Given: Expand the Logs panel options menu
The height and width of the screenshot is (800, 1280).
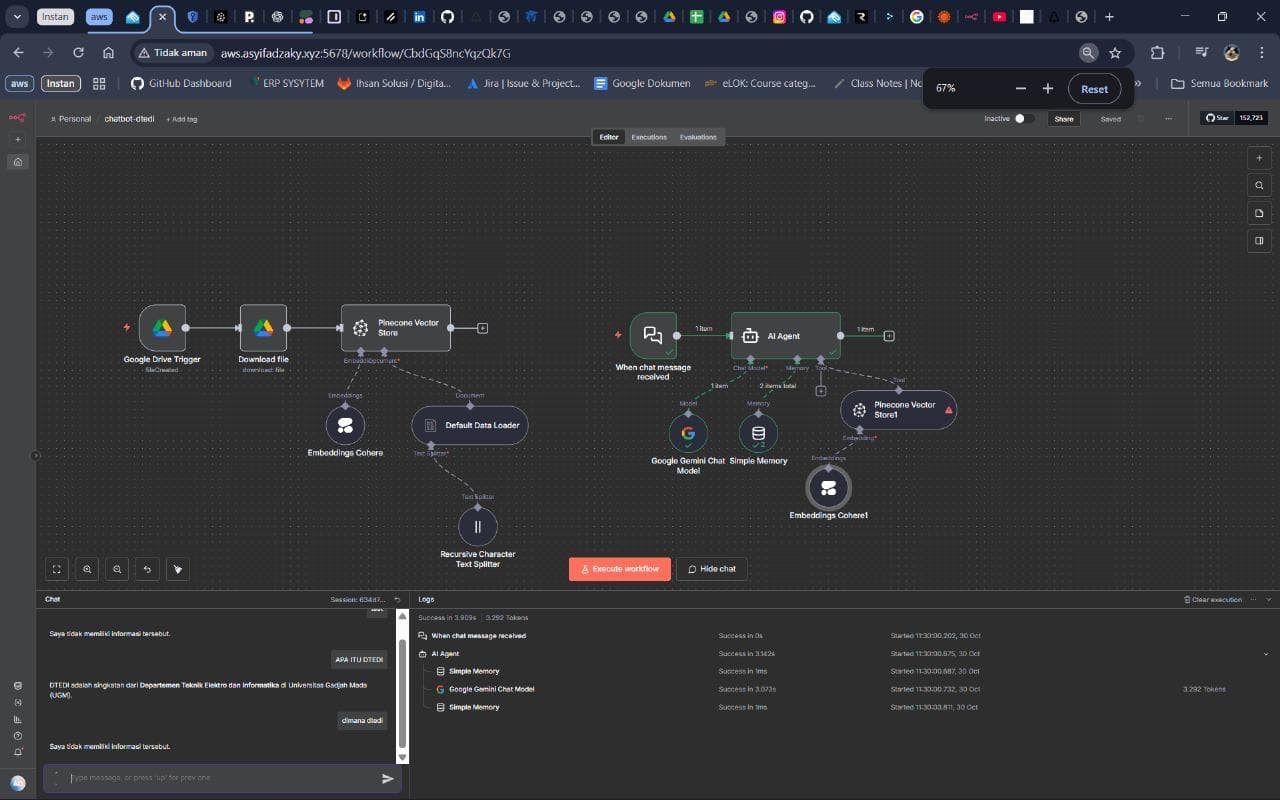Looking at the screenshot, I should pos(1253,598).
